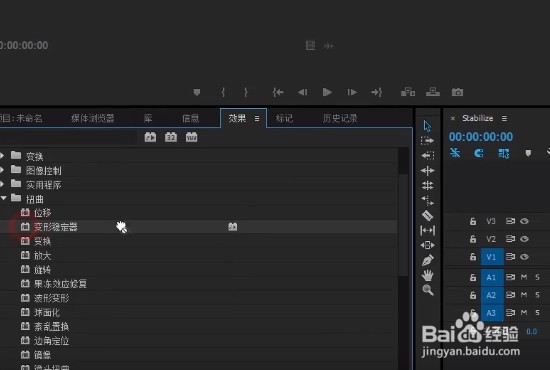Toggle Linked Selection in timeline
The height and width of the screenshot is (370, 550).
pos(504,153)
